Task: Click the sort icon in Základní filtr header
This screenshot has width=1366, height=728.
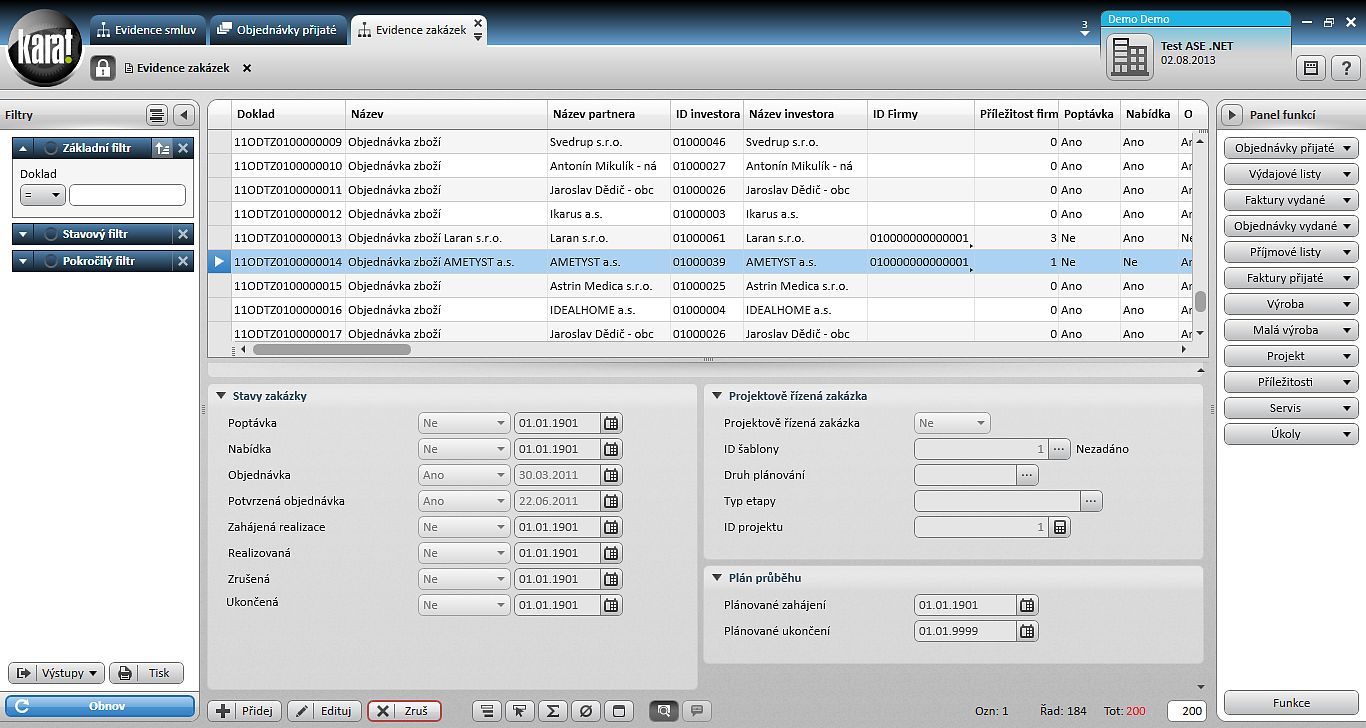Action: point(162,148)
